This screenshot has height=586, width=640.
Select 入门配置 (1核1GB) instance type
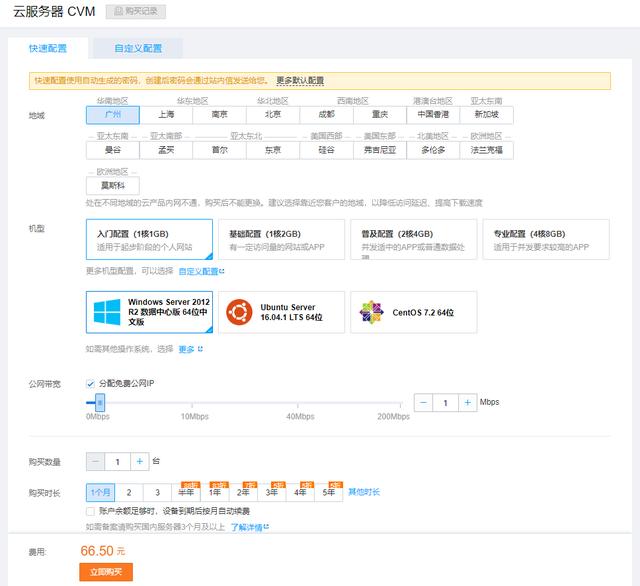pos(149,240)
